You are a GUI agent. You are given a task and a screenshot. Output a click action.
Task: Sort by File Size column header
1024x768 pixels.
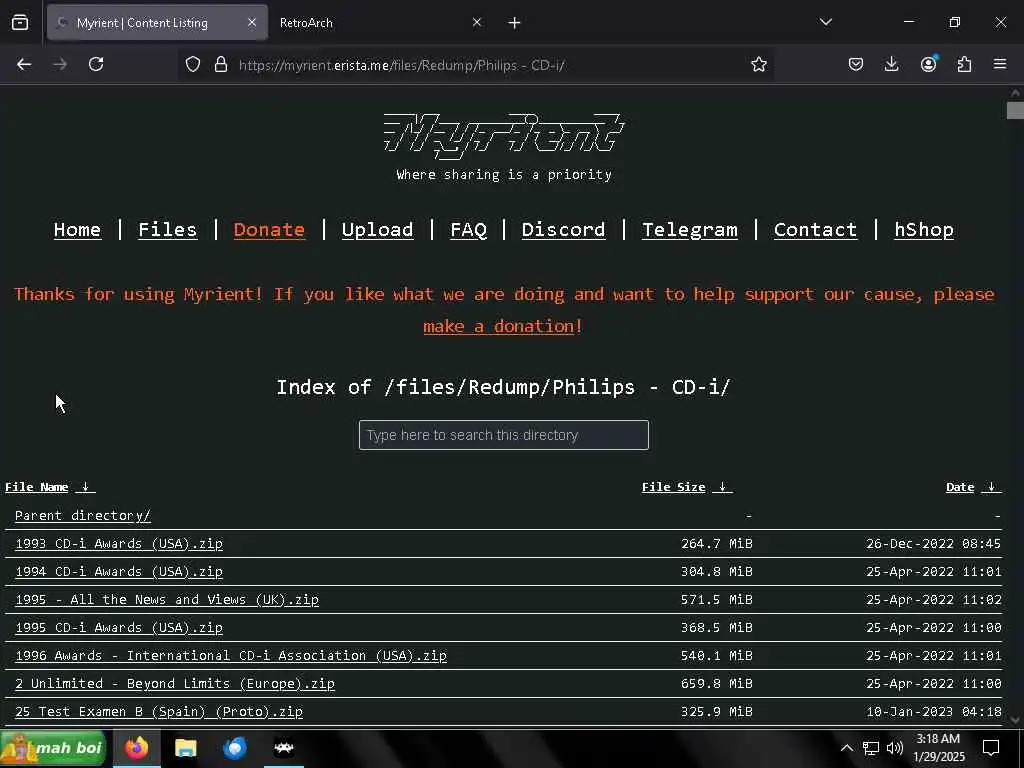click(x=673, y=487)
